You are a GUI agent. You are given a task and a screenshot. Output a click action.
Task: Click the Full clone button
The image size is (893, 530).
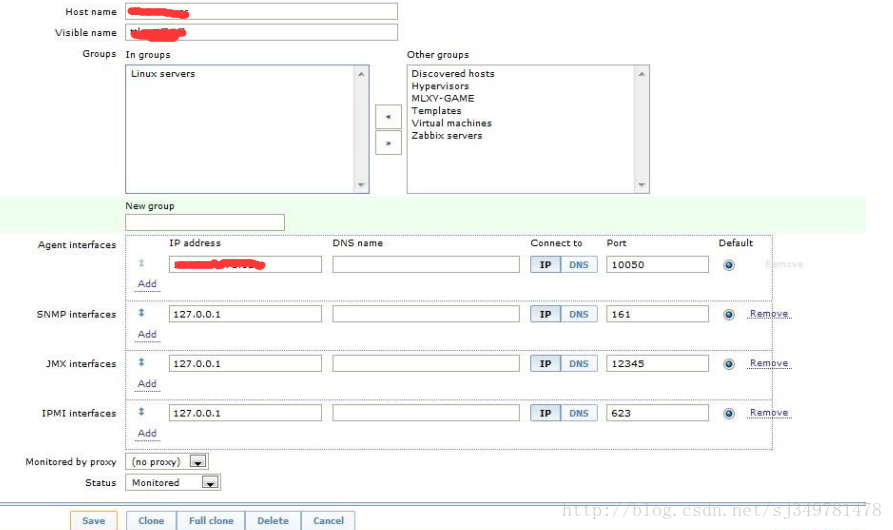211,521
